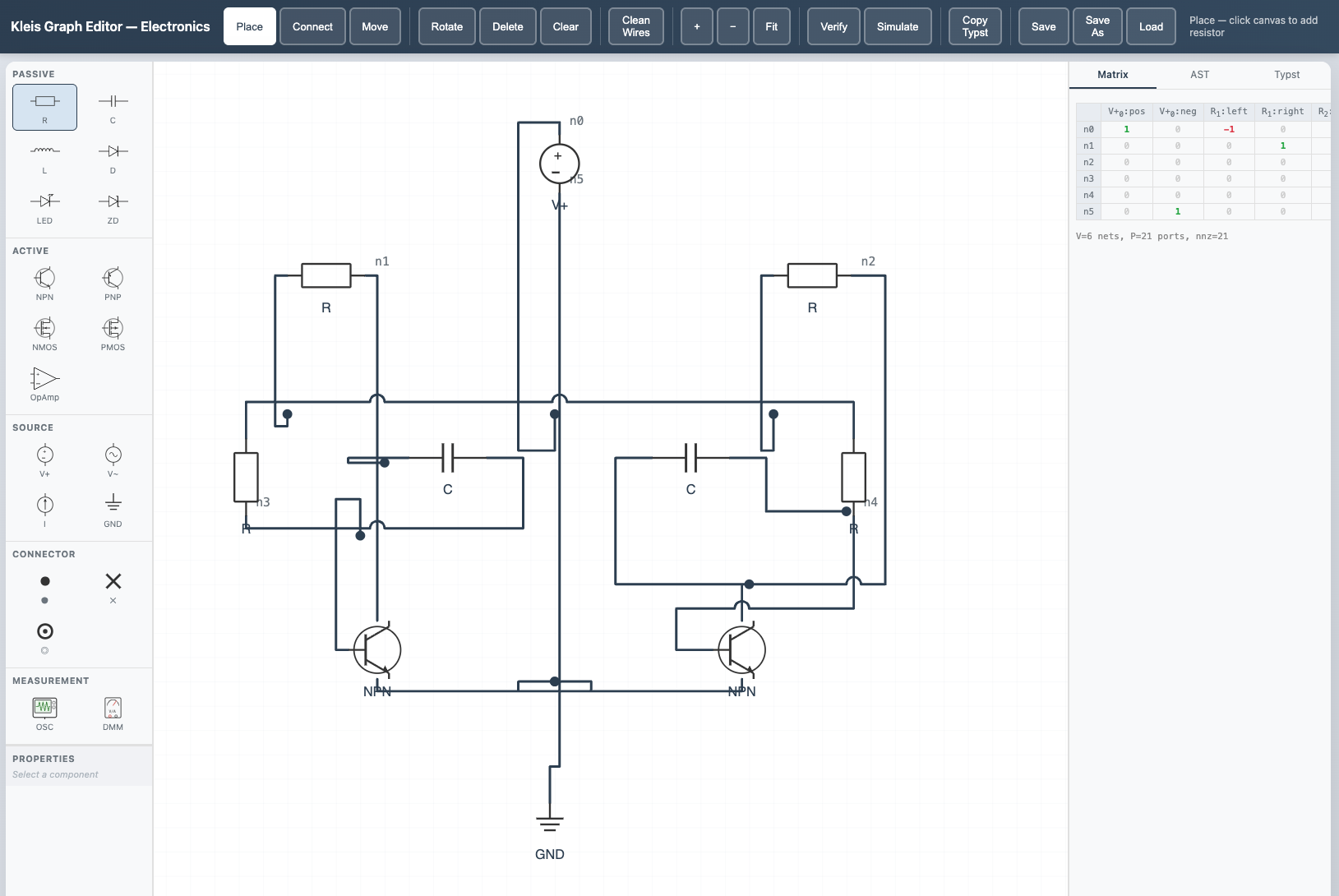Select the vertical resistor near n3

(x=246, y=477)
